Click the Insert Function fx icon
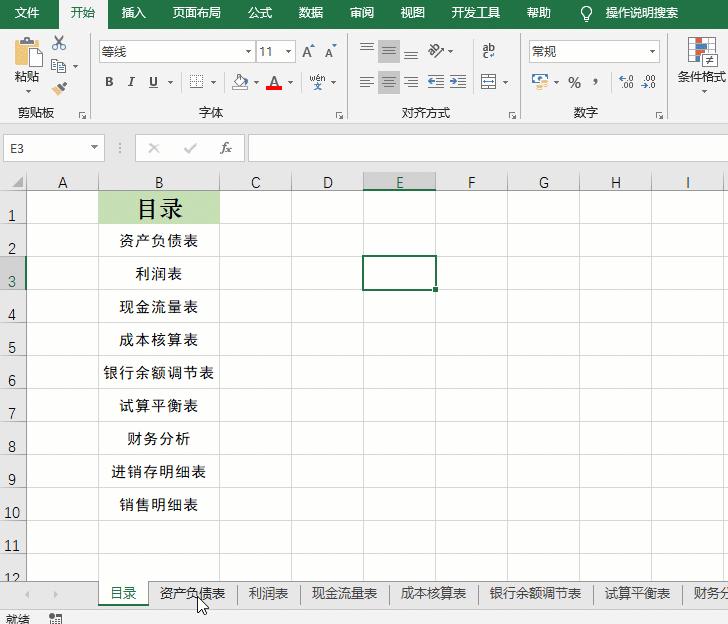The height and width of the screenshot is (624, 728). coord(226,149)
